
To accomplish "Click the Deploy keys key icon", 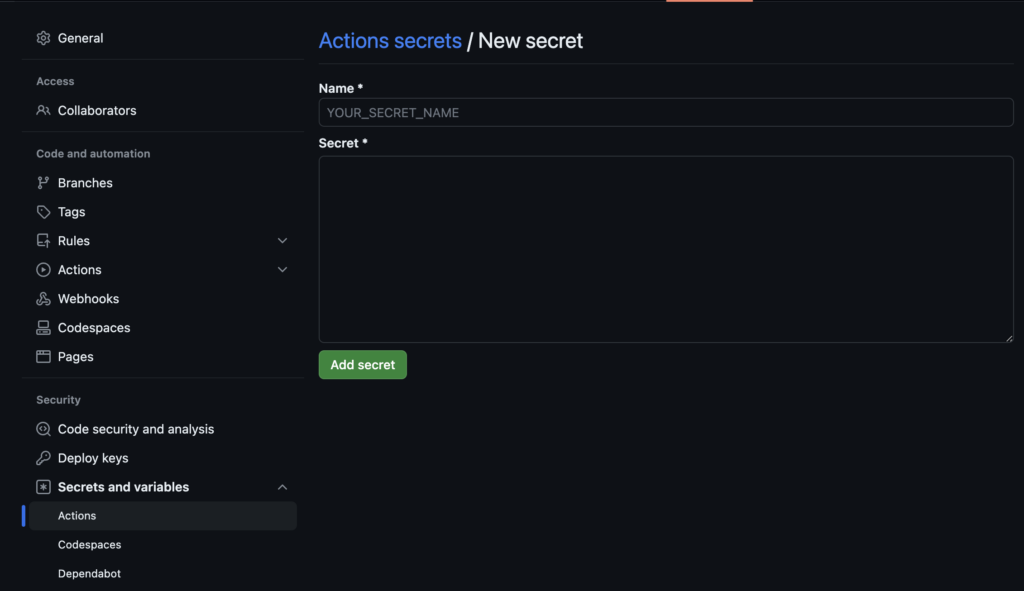I will click(x=43, y=458).
